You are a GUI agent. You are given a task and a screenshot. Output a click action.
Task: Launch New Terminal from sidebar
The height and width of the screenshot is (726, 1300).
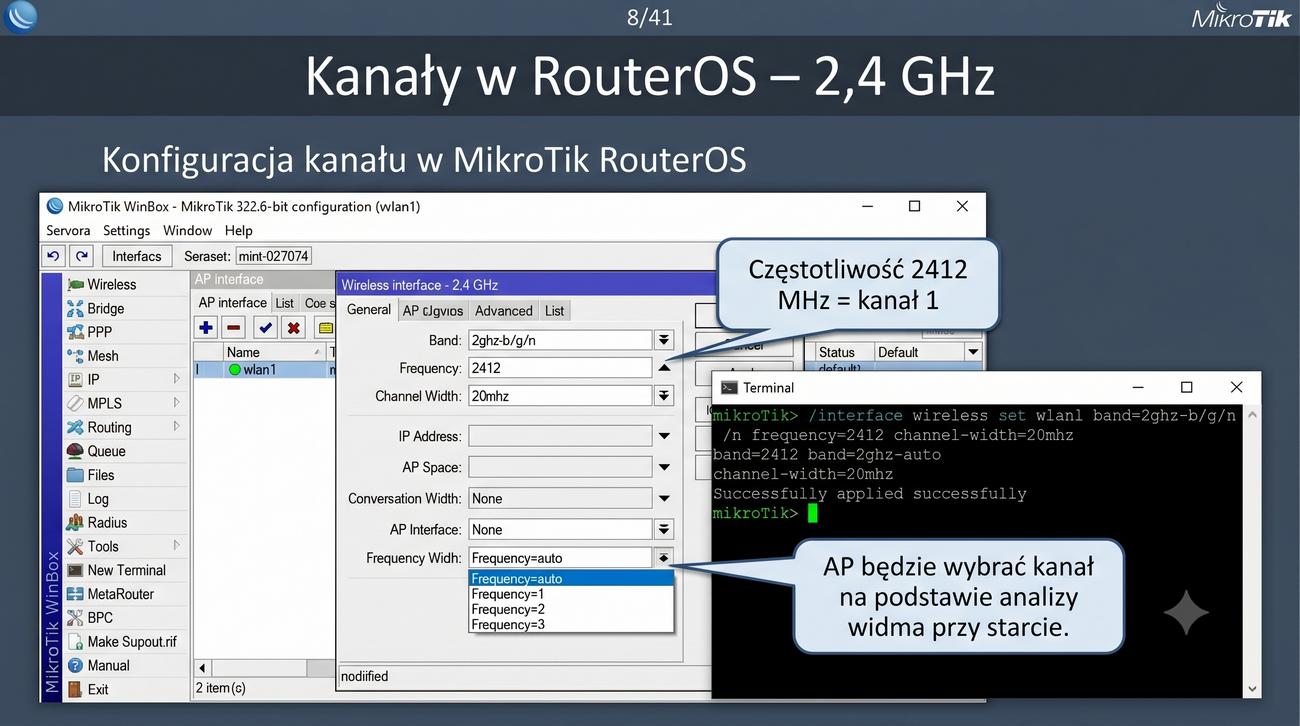click(116, 570)
